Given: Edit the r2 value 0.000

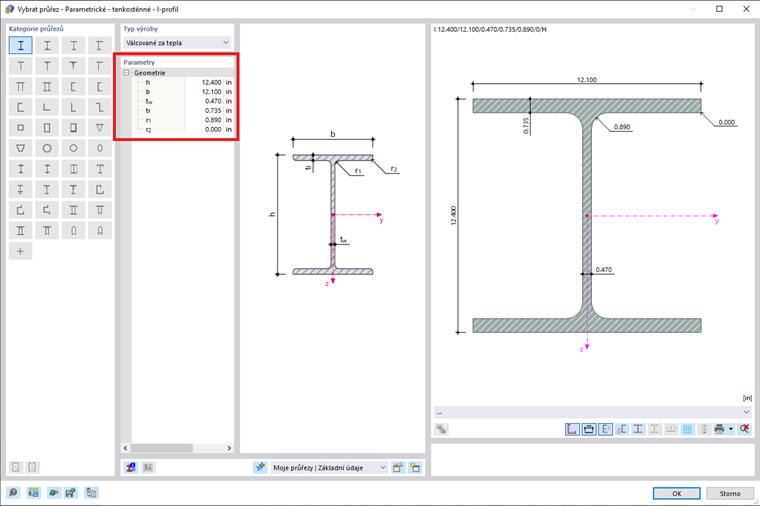Looking at the screenshot, I should tap(204, 129).
